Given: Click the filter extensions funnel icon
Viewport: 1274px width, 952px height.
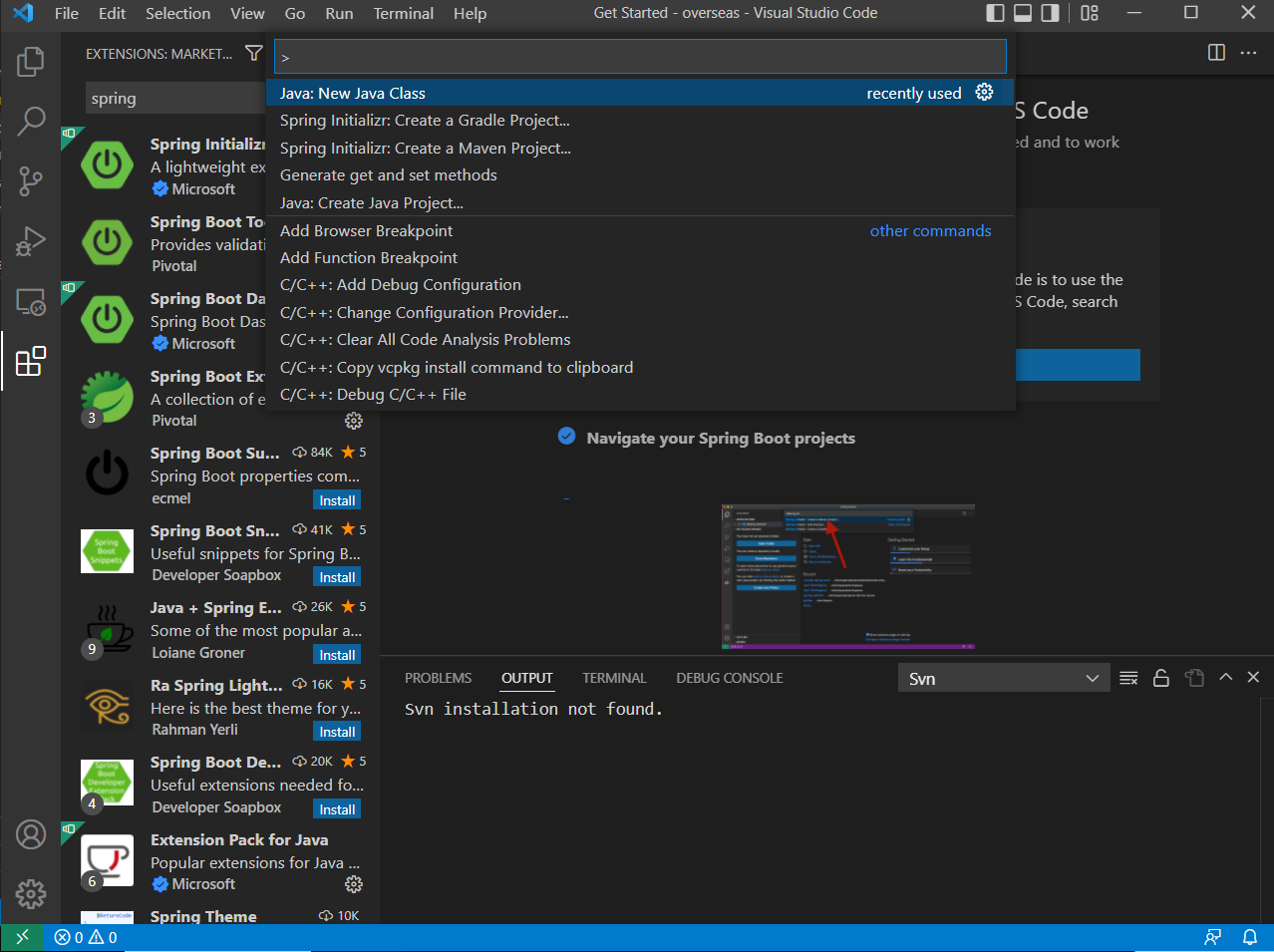Looking at the screenshot, I should 254,53.
